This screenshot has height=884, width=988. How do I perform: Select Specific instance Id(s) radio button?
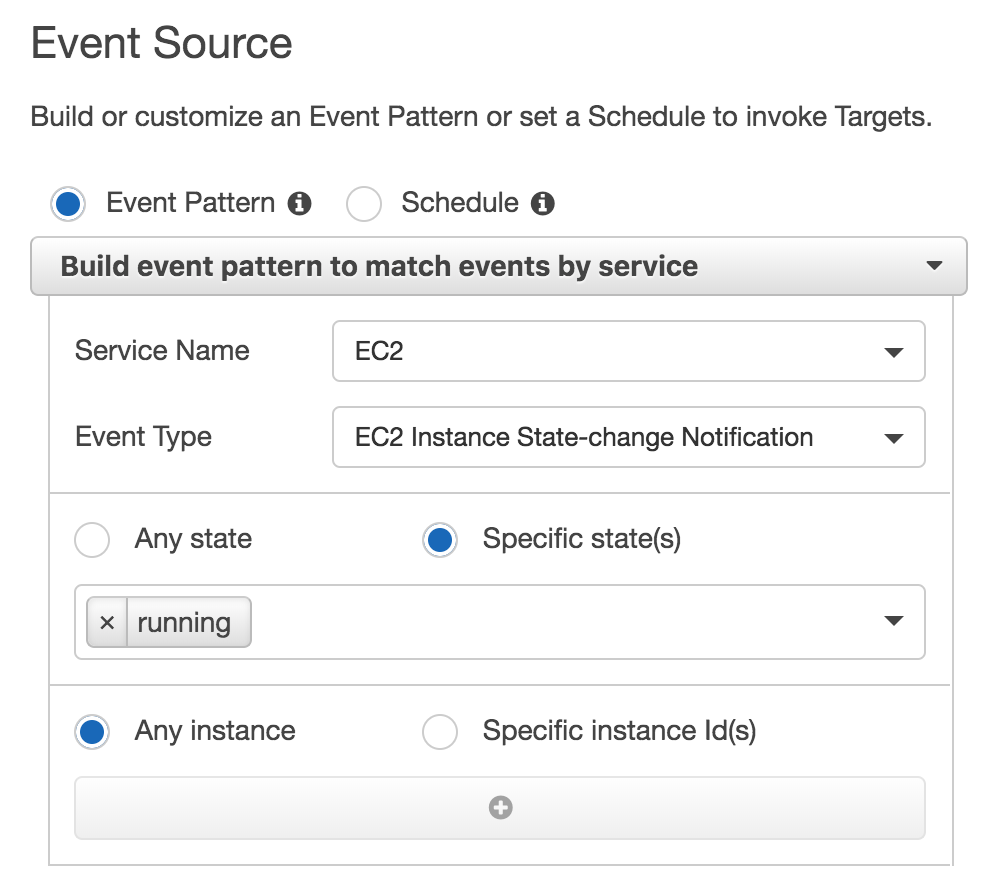click(x=440, y=732)
